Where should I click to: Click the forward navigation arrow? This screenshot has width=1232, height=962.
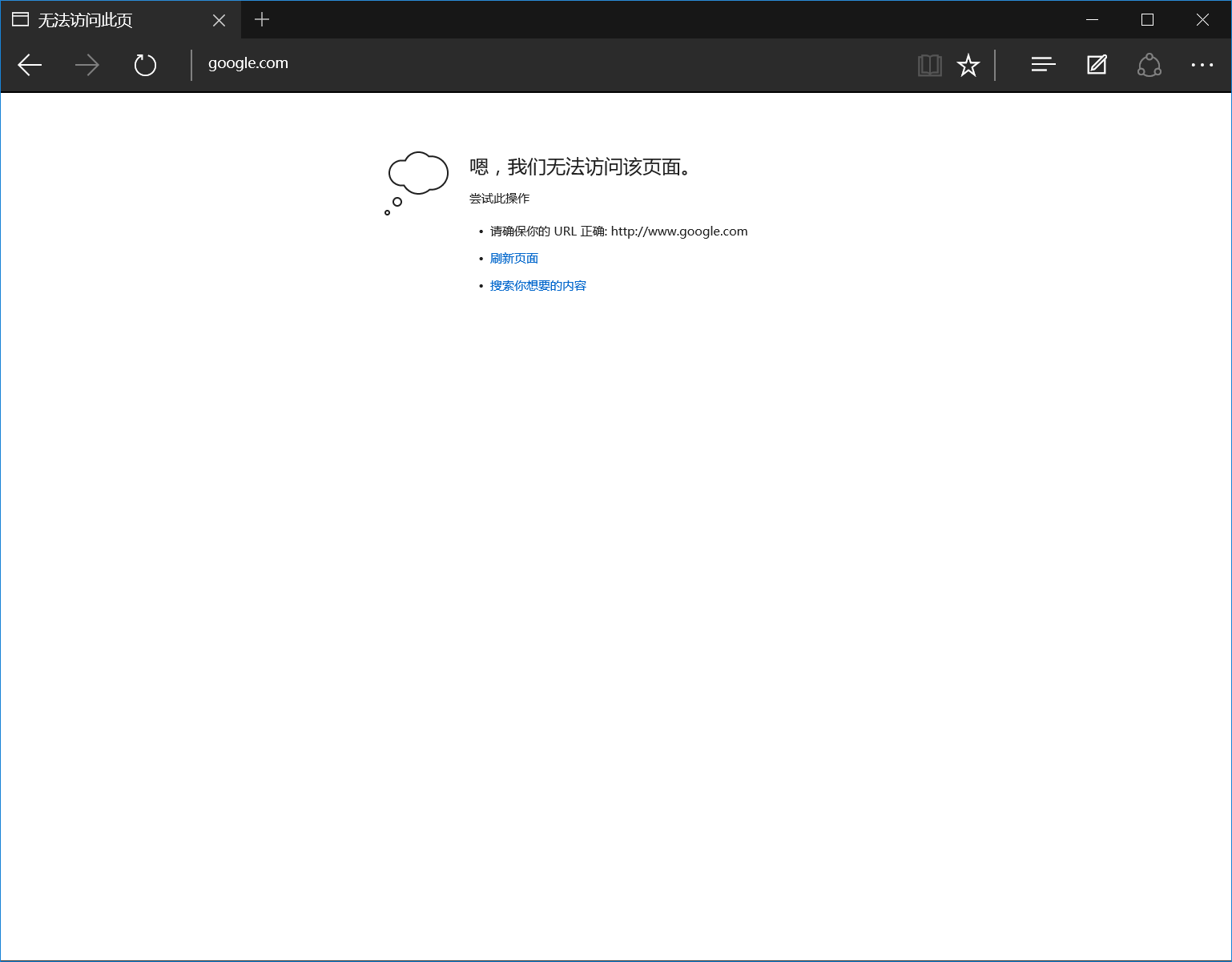tap(87, 65)
